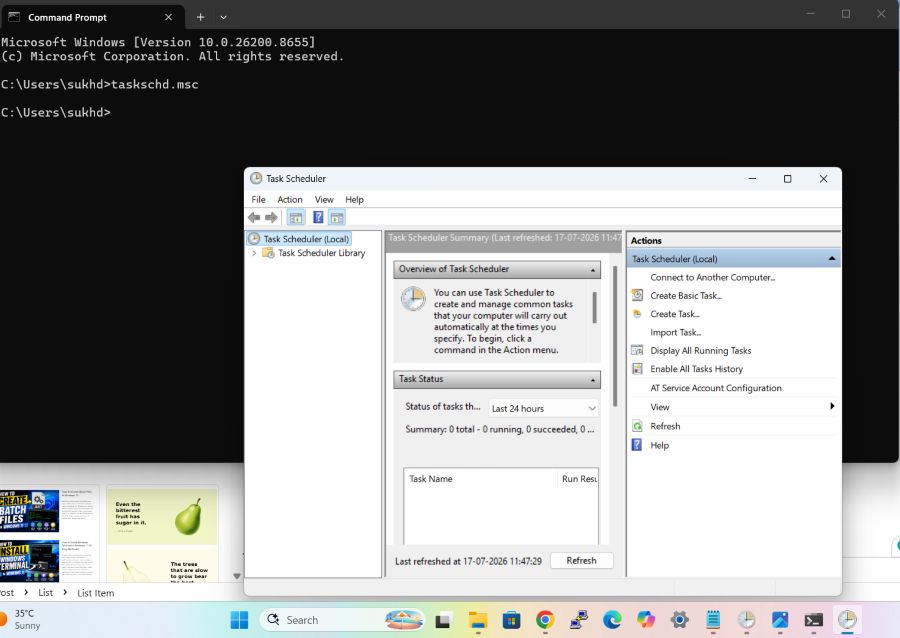900x638 pixels.
Task: Click Create Basic Task icon in Actions
Action: pyautogui.click(x=637, y=295)
